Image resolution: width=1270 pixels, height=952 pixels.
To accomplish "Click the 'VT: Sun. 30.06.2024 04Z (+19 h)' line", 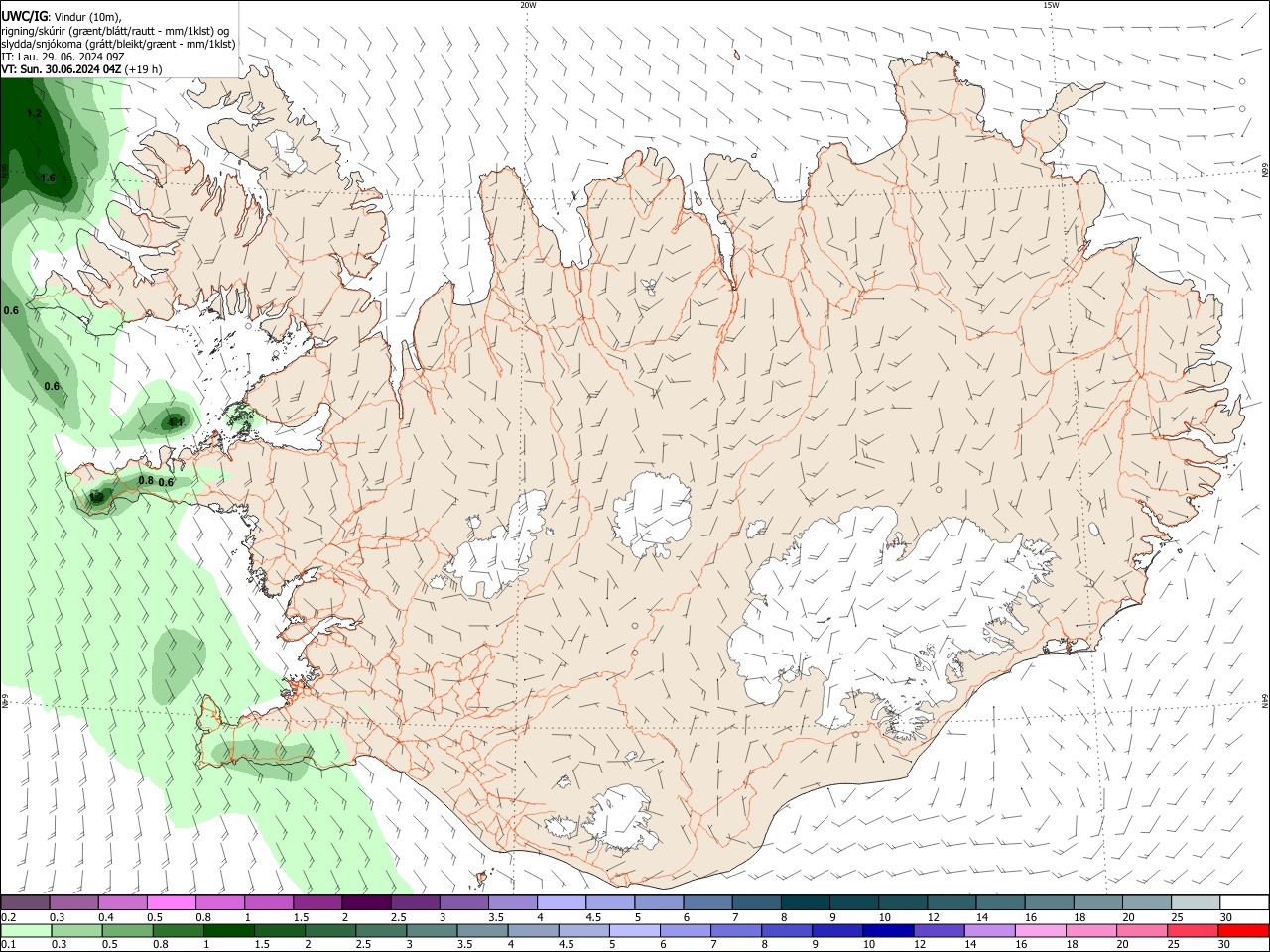I will [81, 69].
